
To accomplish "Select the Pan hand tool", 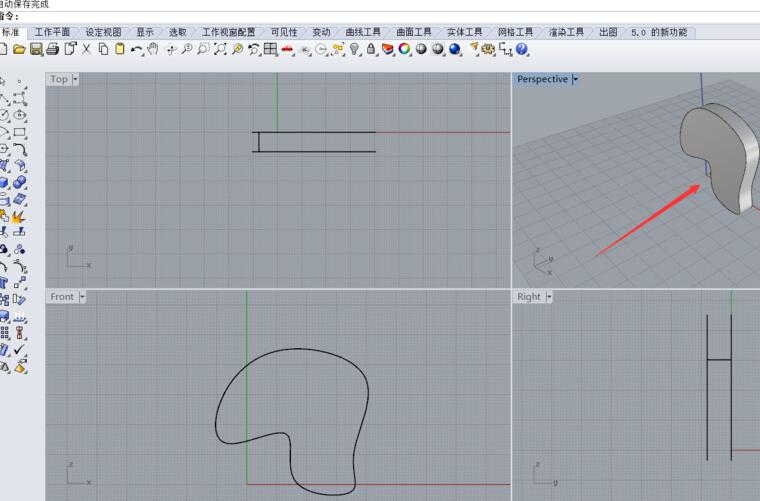I will click(152, 49).
